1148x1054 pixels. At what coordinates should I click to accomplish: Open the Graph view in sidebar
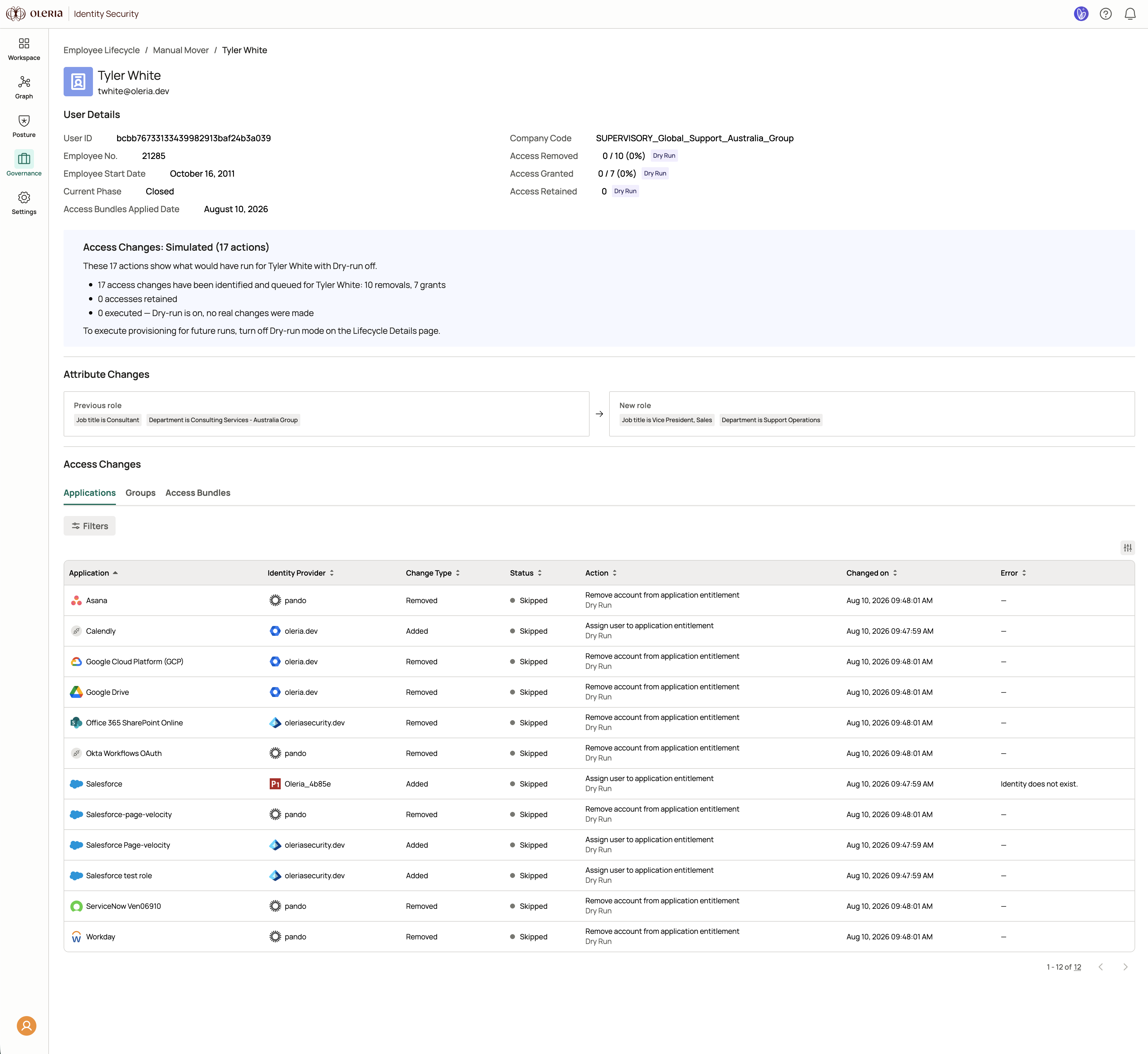click(x=24, y=88)
